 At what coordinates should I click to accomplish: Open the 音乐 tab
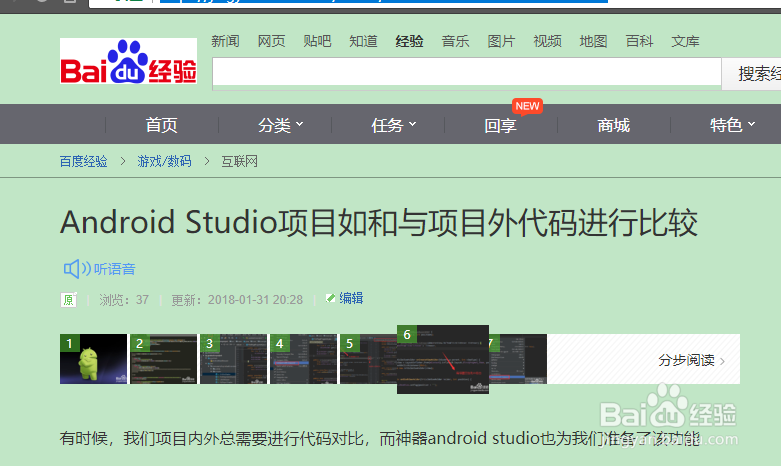(x=455, y=41)
